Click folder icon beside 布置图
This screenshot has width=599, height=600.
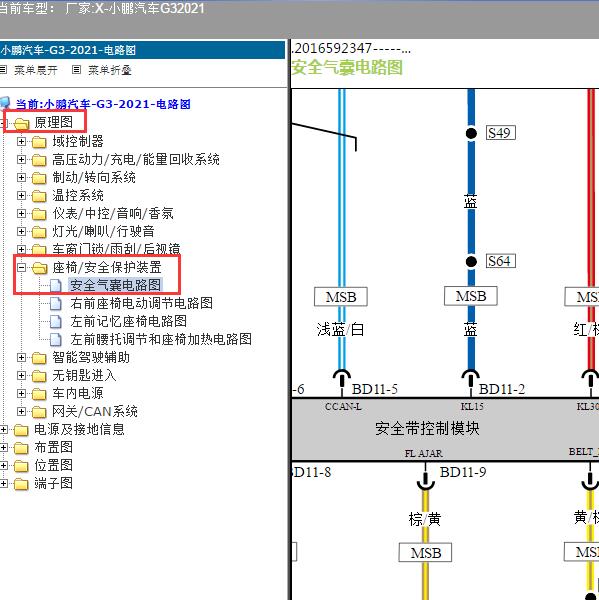click(21, 448)
